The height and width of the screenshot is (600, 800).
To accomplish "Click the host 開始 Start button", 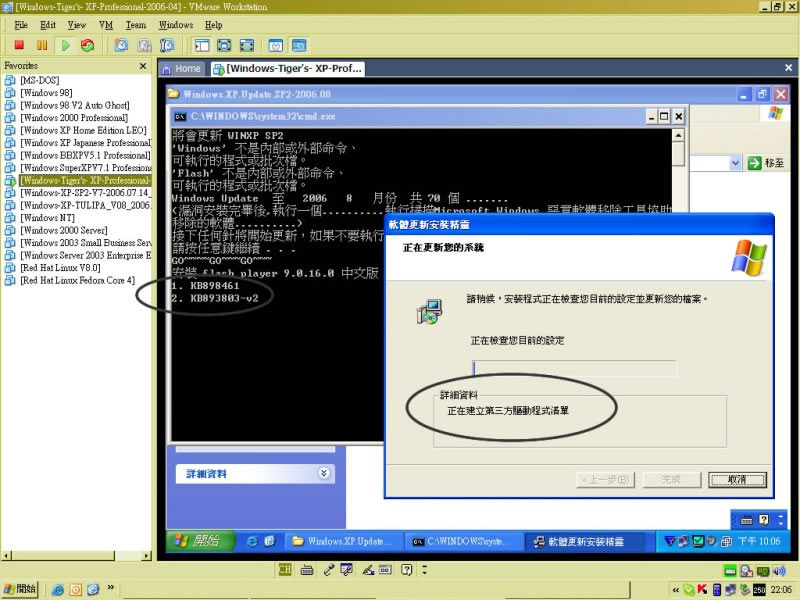I will pyautogui.click(x=20, y=589).
